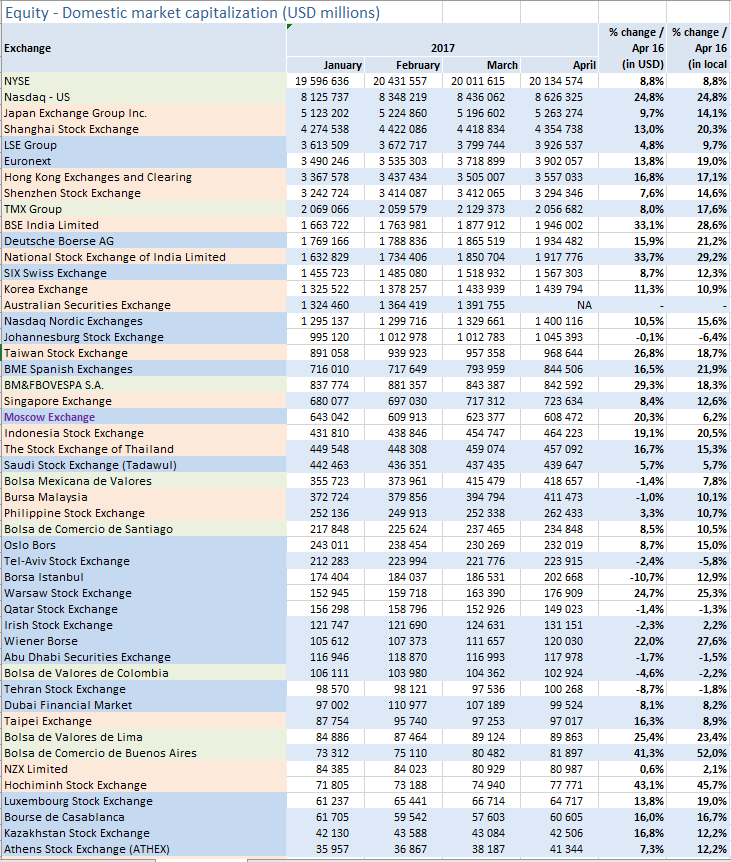Select 'Abu Dhabi Securities Exchange' cell
Image resolution: width=731 pixels, height=862 pixels.
(144, 656)
